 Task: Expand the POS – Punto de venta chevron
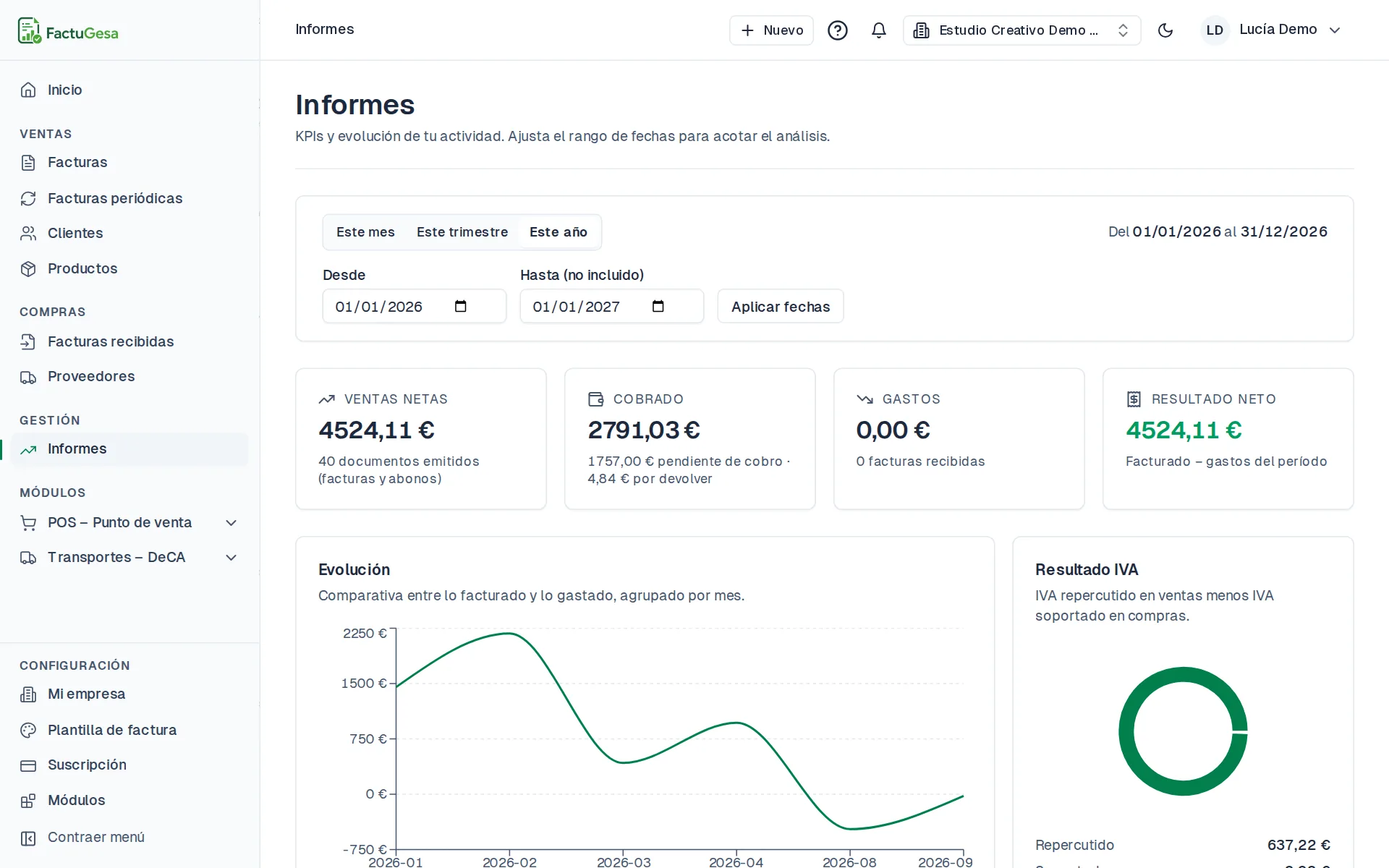pos(231,522)
